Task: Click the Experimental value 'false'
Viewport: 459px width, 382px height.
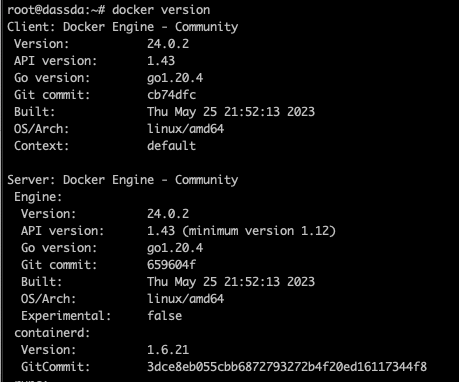Action: tap(165, 316)
